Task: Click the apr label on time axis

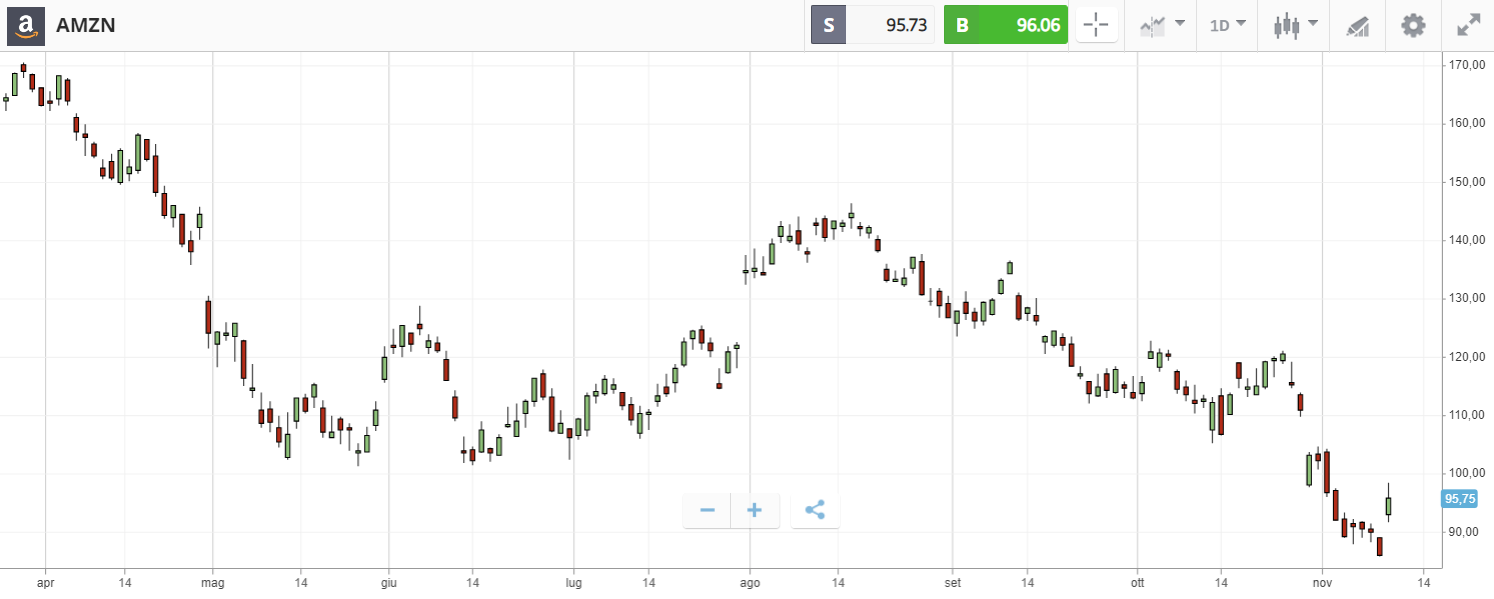Action: (44, 581)
